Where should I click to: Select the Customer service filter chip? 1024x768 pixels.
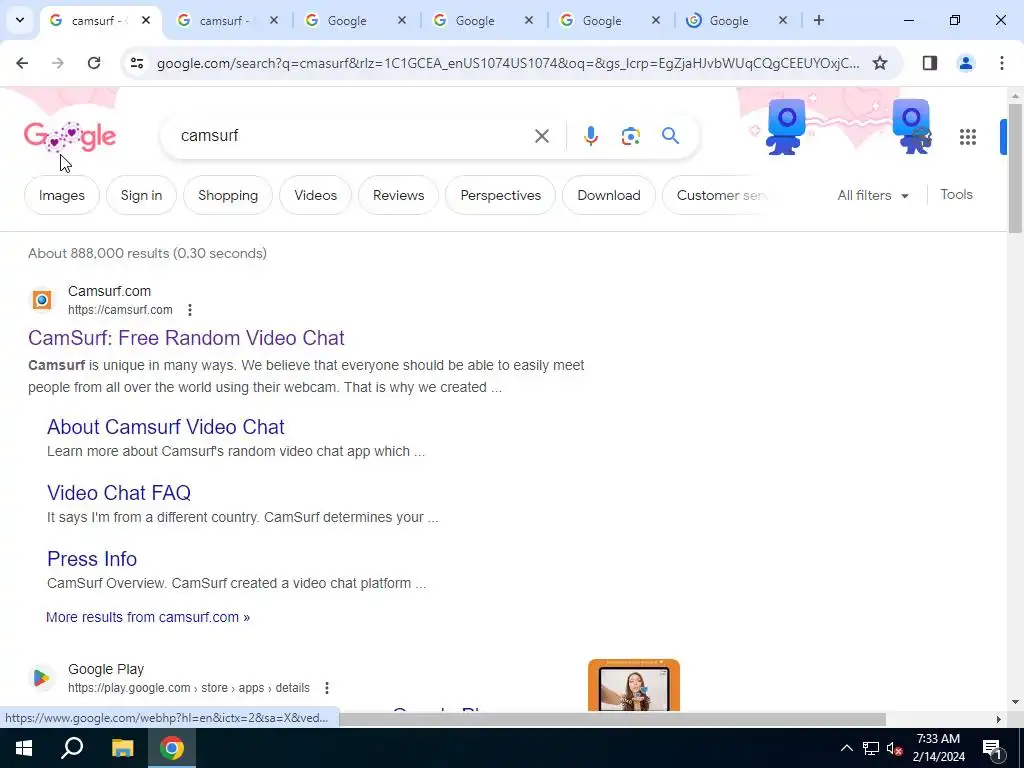pyautogui.click(x=716, y=195)
